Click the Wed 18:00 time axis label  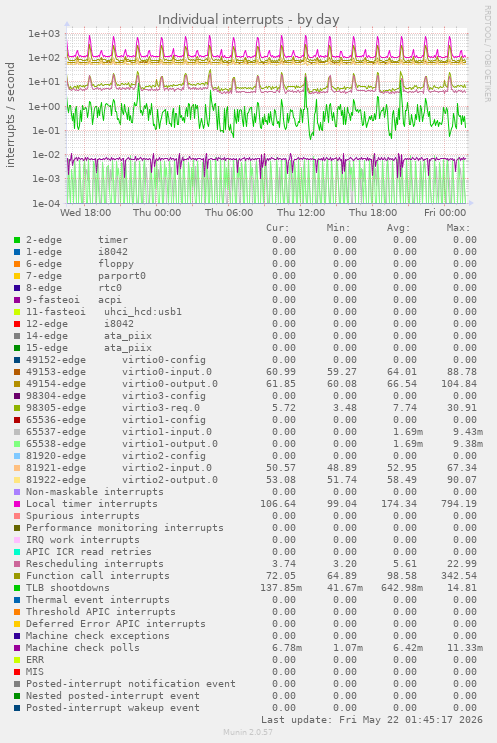(85, 213)
